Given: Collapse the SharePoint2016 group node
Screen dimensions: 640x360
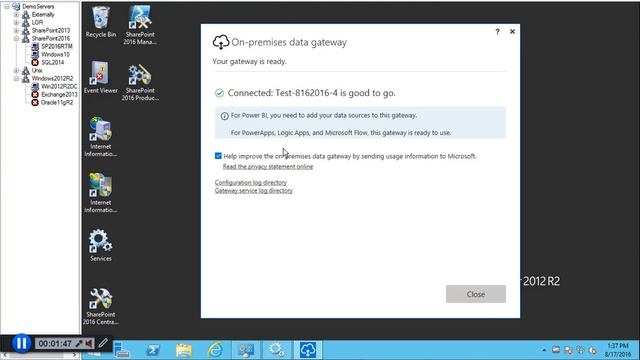Looking at the screenshot, I should pos(16,38).
